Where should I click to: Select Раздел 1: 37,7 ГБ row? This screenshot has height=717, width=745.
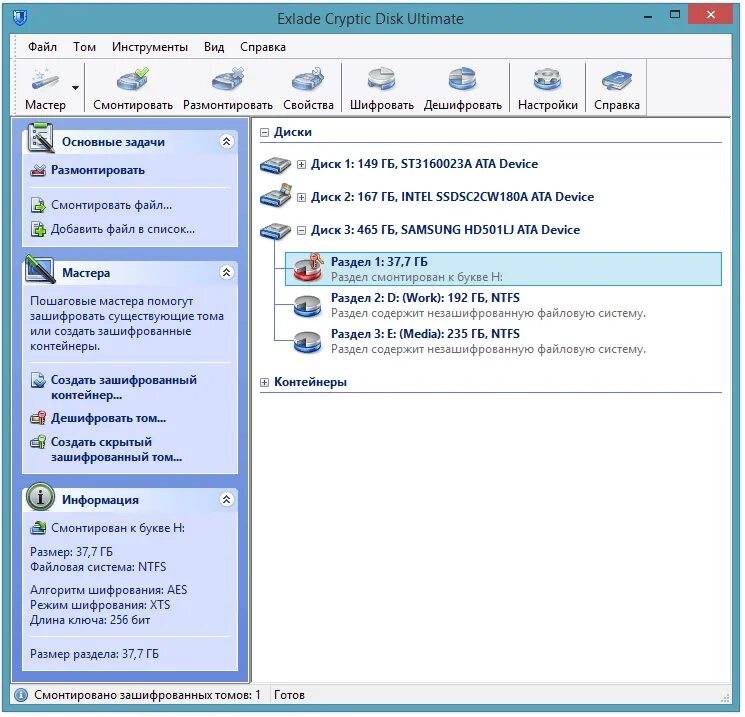tap(503, 269)
